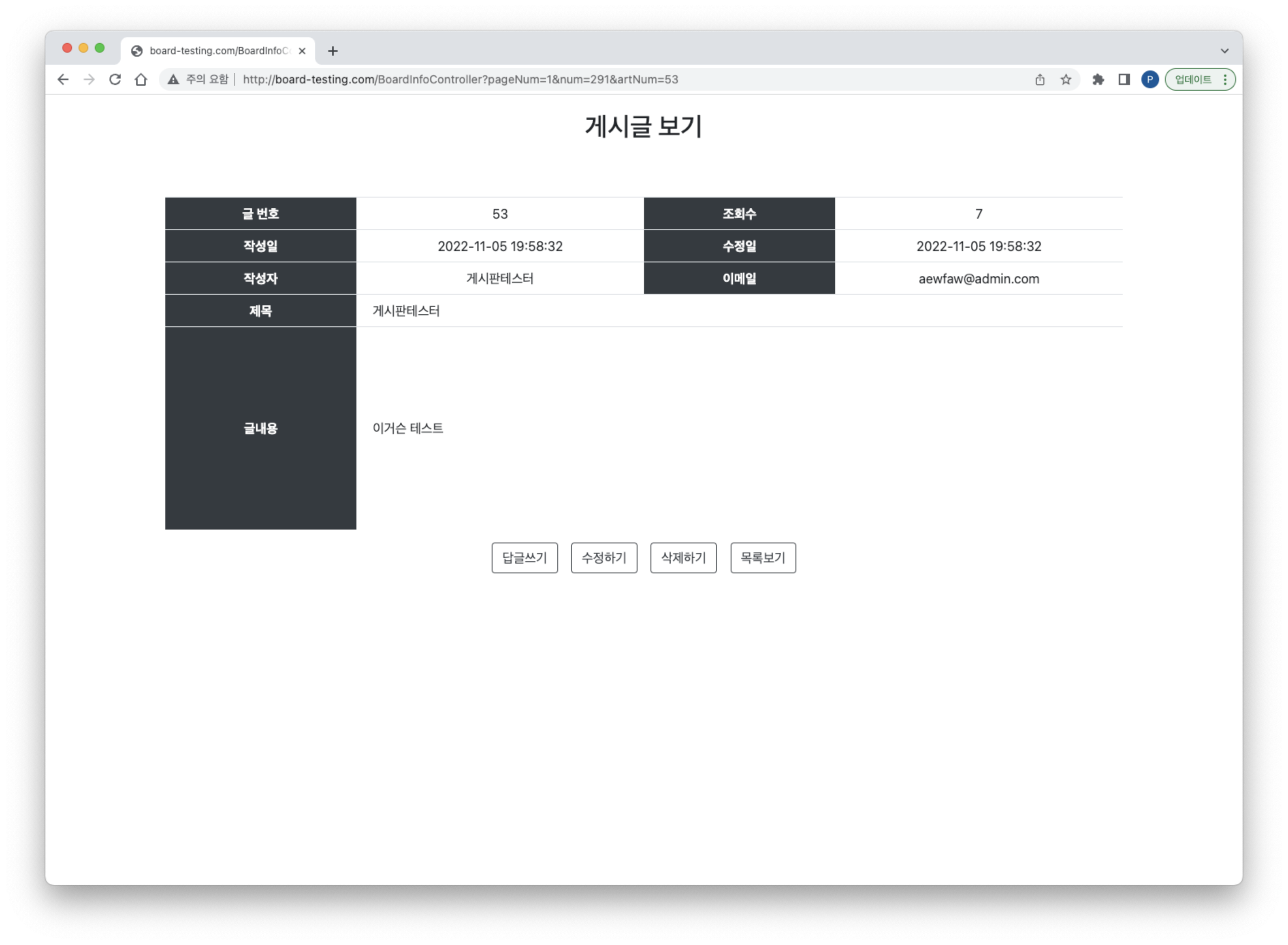
Task: Click the created date in 작성일 row
Action: [500, 247]
